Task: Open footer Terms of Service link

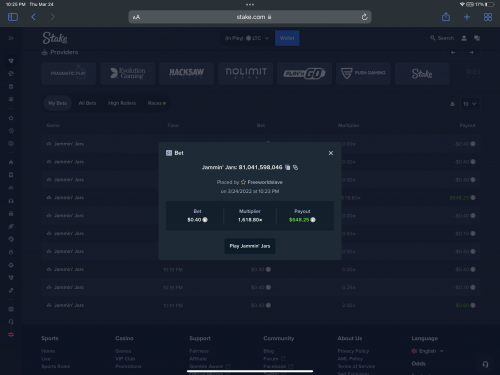Action: pyautogui.click(x=356, y=366)
